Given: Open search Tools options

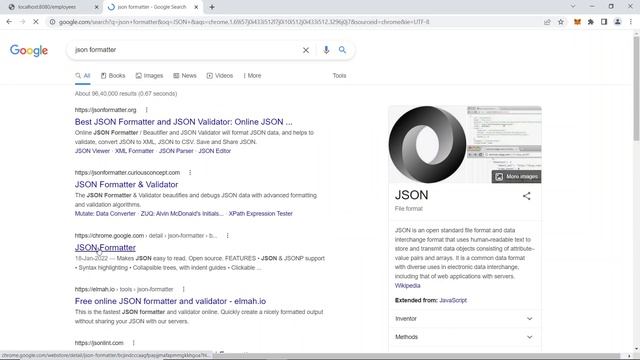Looking at the screenshot, I should (339, 76).
